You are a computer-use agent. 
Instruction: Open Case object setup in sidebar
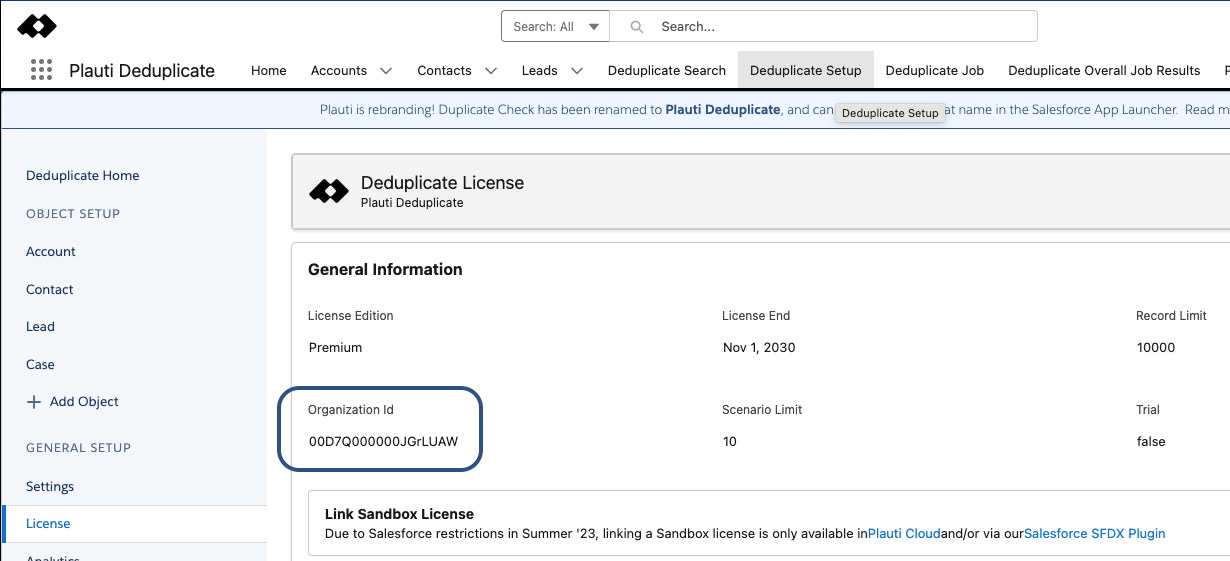coord(40,365)
